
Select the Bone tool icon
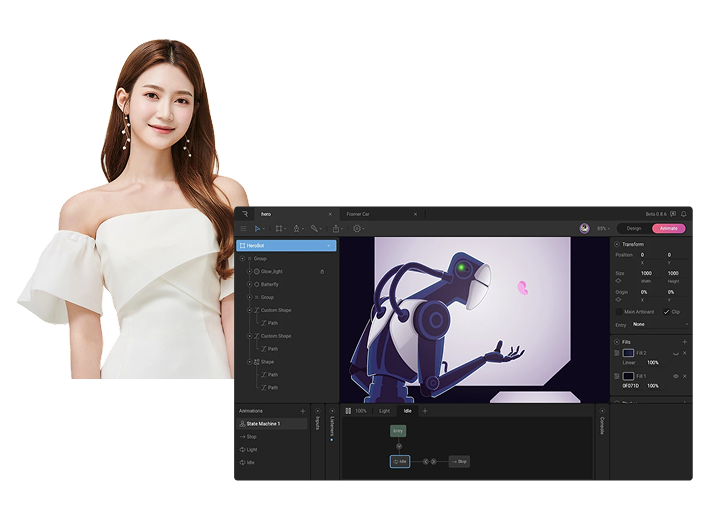pyautogui.click(x=315, y=228)
